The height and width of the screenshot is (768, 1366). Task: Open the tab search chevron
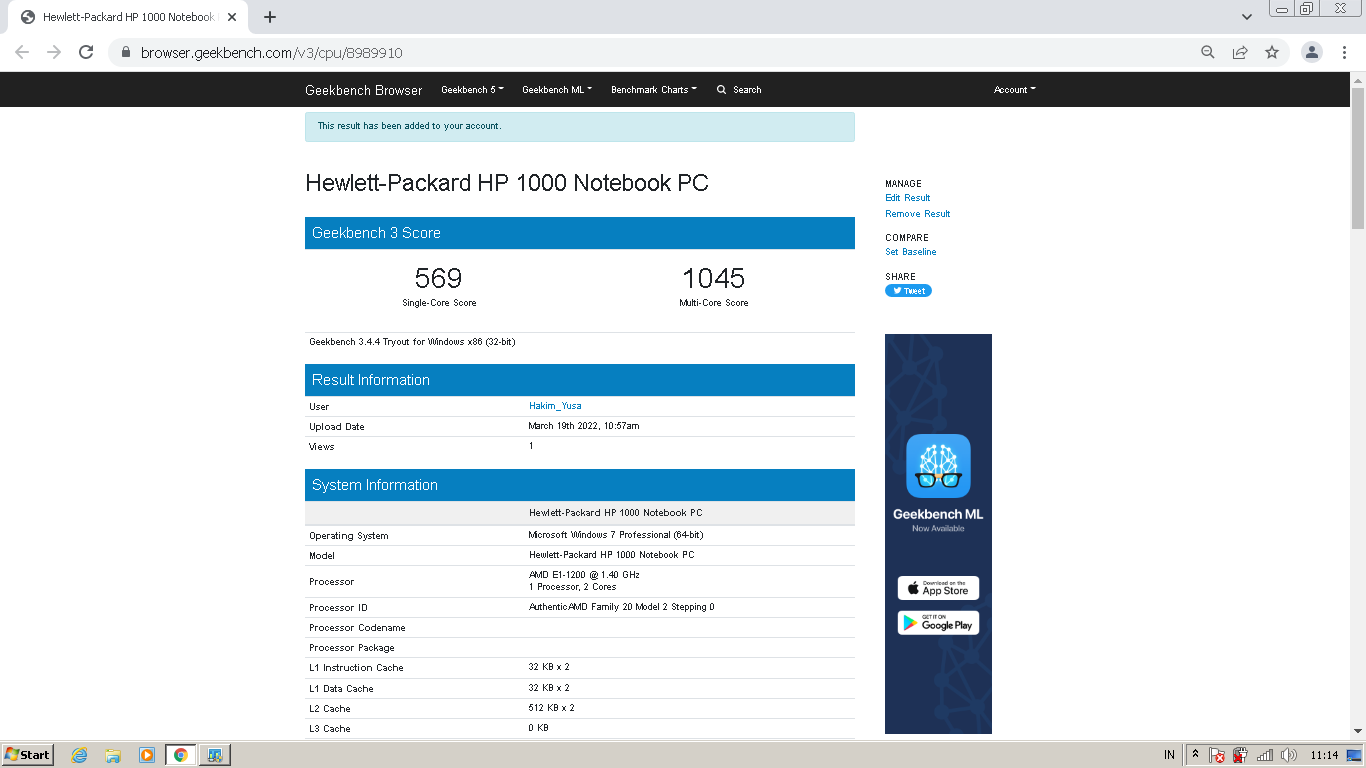click(x=1247, y=17)
